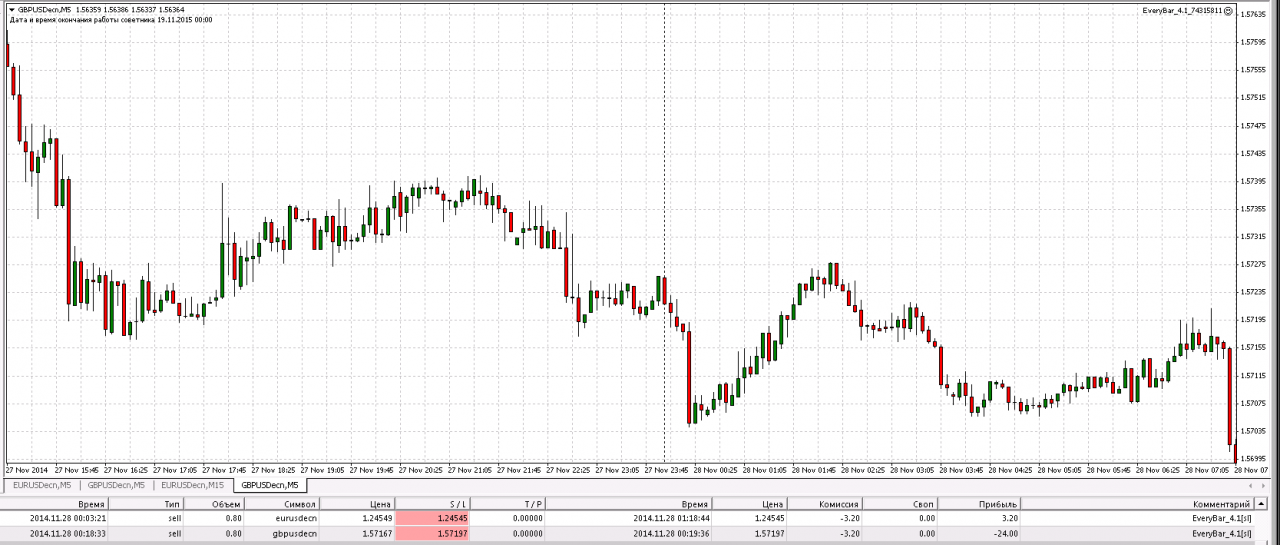
Task: Click the comment in the eurusdecn row
Action: [1220, 519]
